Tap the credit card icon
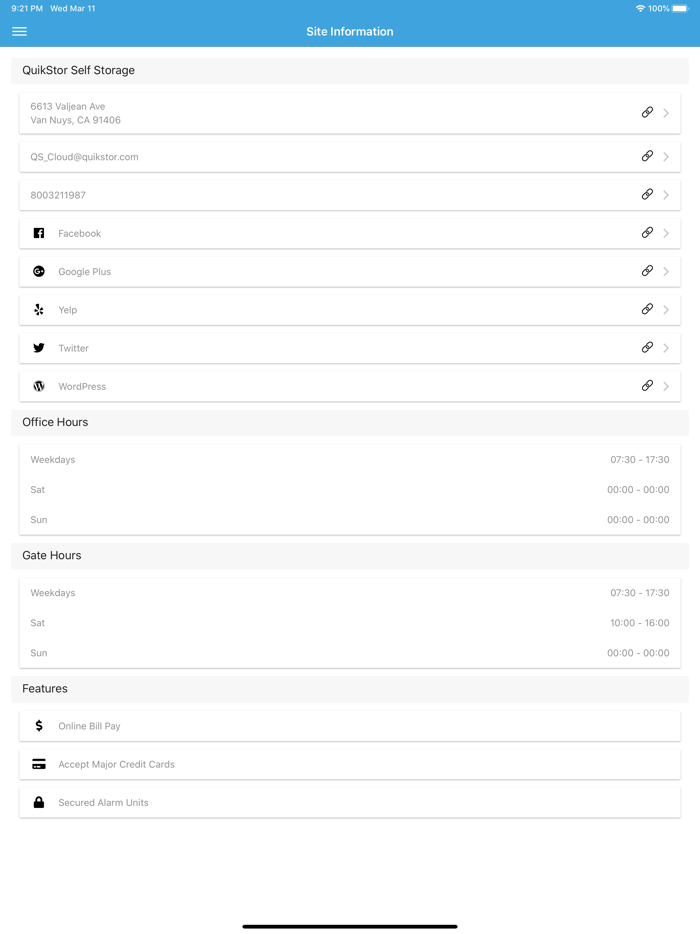Screen dimensions: 700x934 pyautogui.click(x=39, y=764)
